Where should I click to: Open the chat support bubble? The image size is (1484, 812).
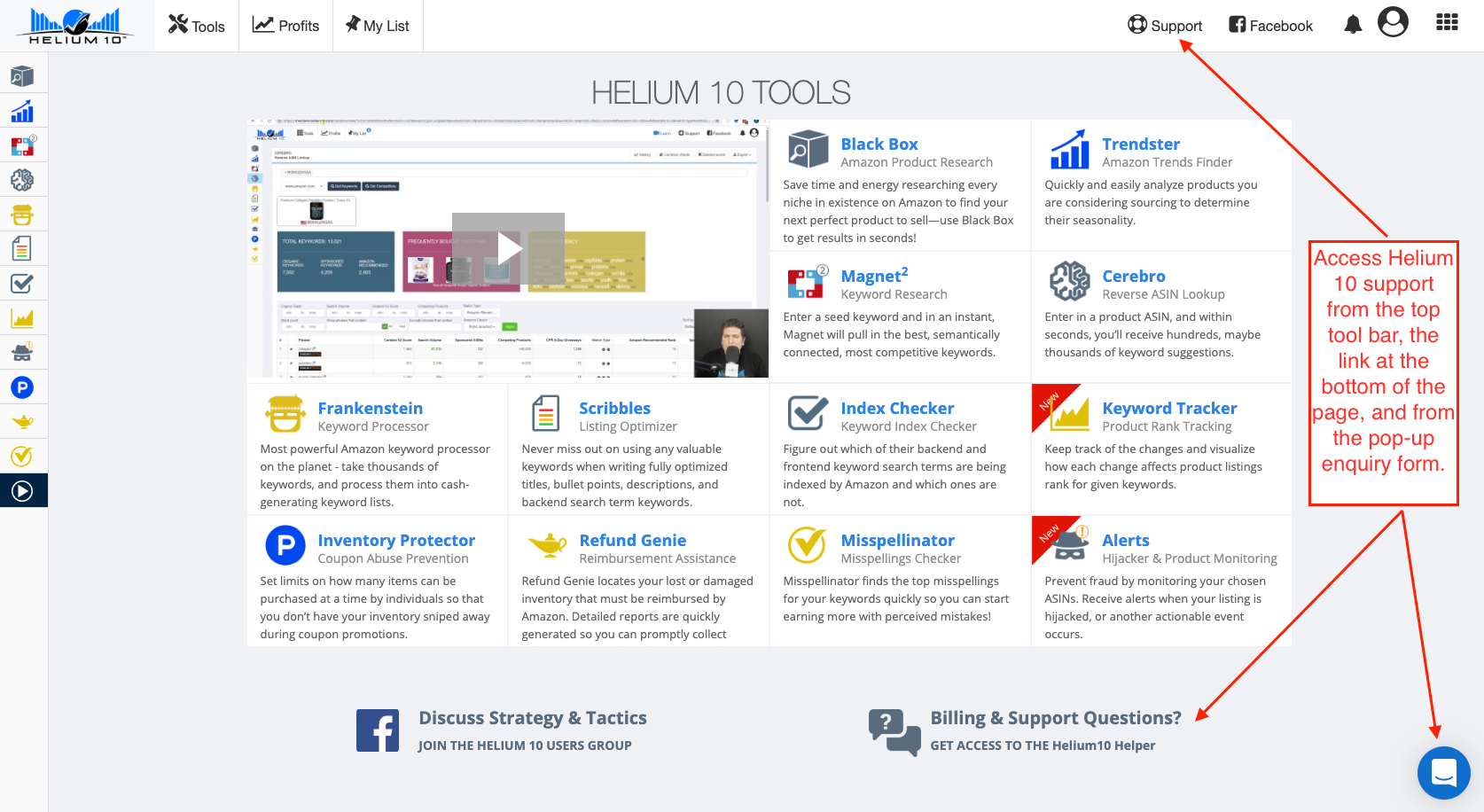[1444, 773]
